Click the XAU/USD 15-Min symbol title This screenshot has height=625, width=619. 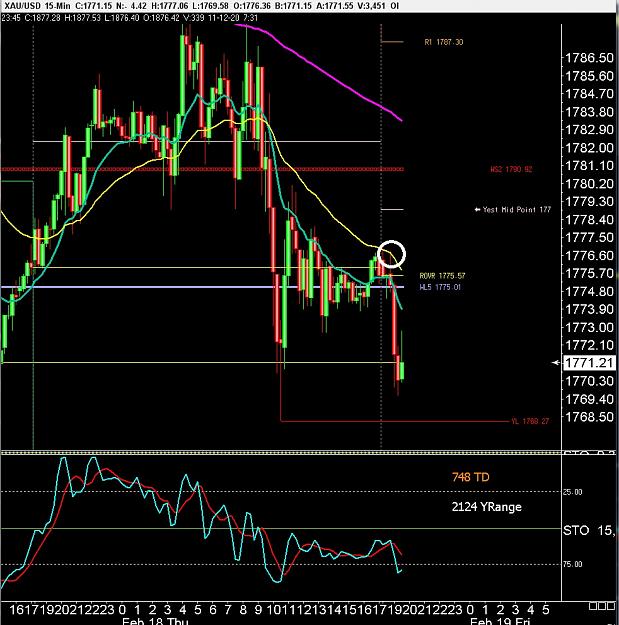(37, 6)
